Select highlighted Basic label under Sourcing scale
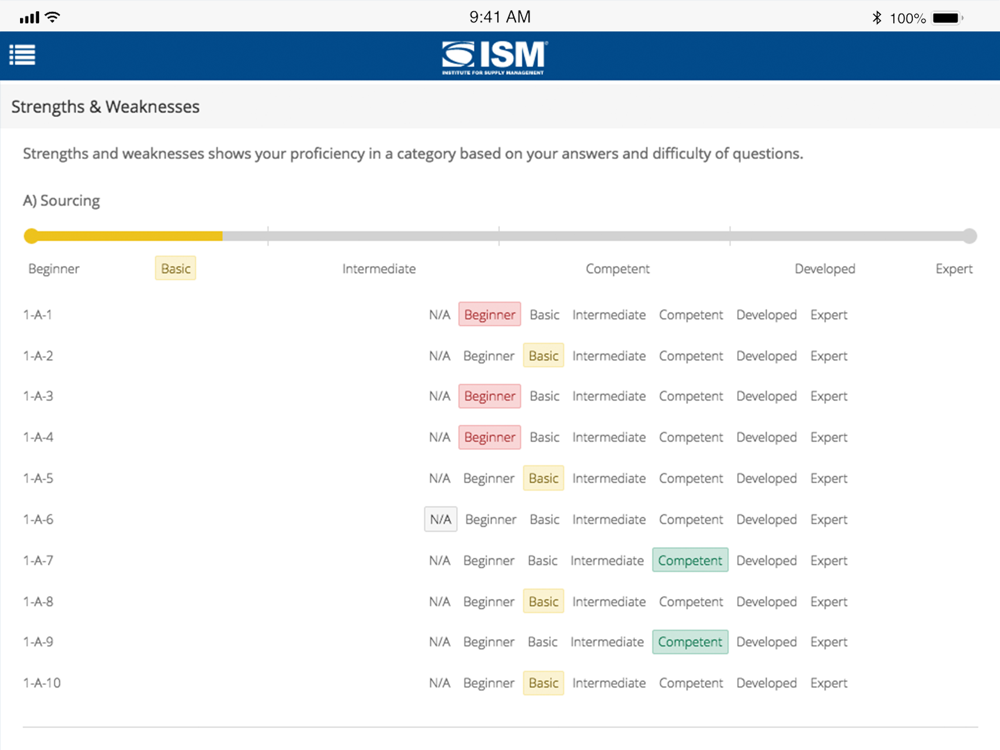The width and height of the screenshot is (1000, 750). (x=175, y=268)
